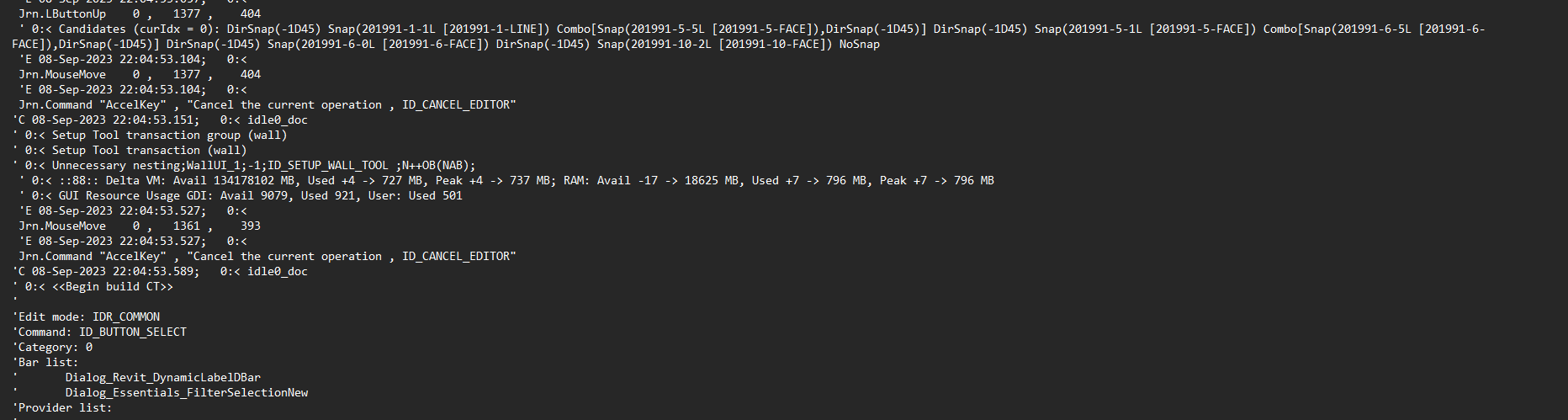Image resolution: width=1568 pixels, height=420 pixels.
Task: Click the 'Unnecessary nesting;WallUI_1' line
Action: [x=244, y=165]
